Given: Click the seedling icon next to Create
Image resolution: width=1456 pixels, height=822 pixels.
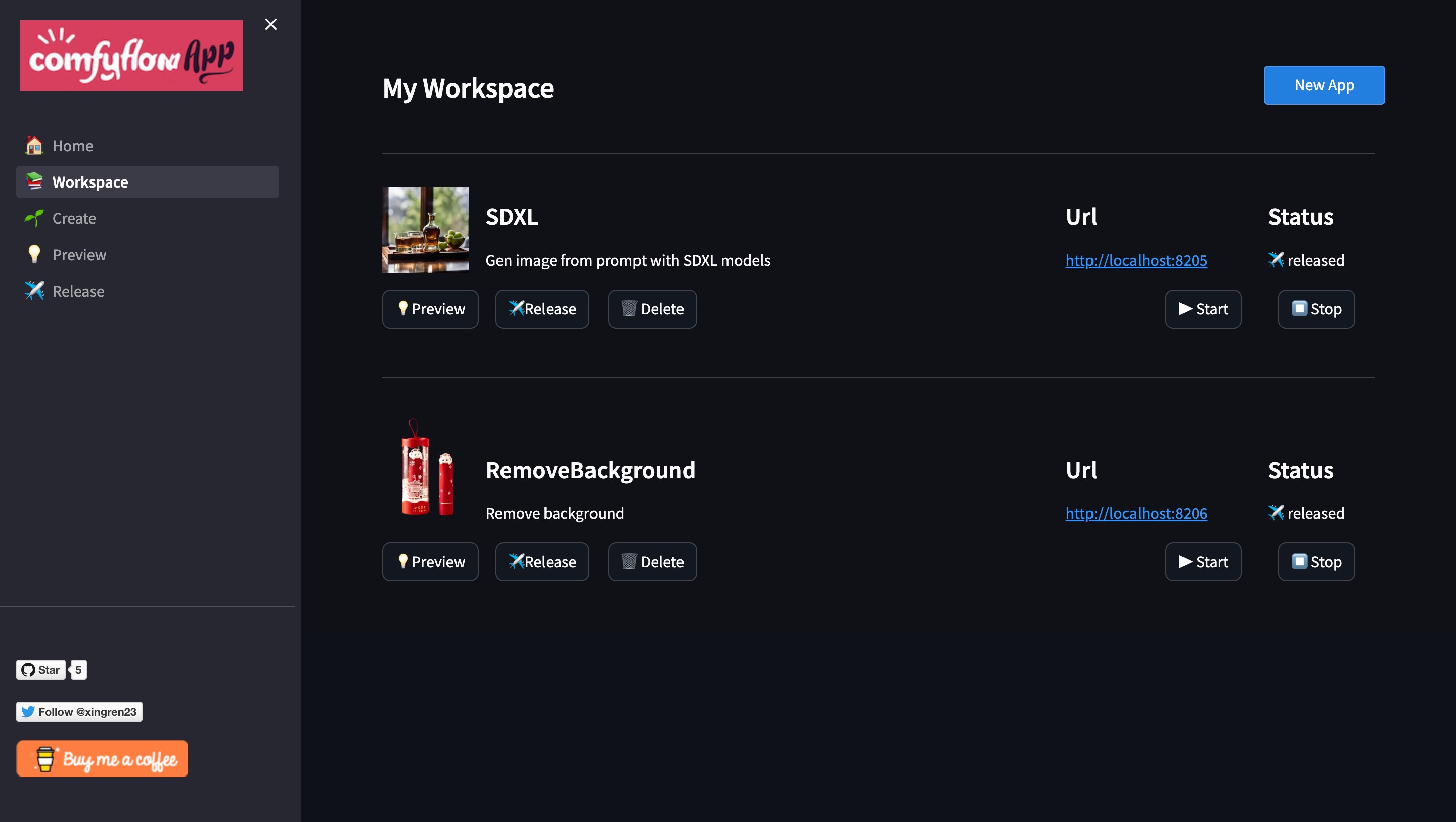Looking at the screenshot, I should pos(34,218).
